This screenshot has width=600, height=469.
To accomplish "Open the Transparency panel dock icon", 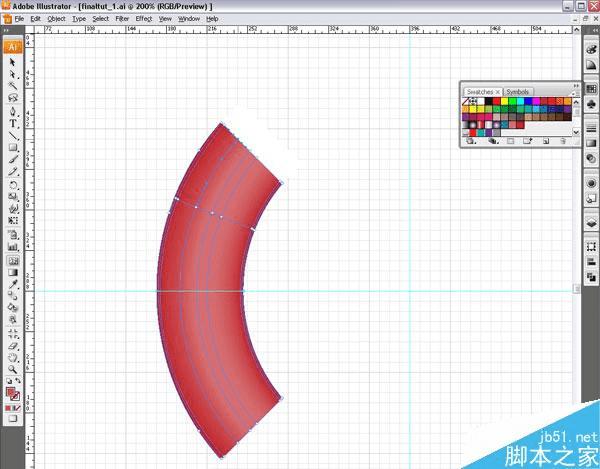I will pos(591,158).
